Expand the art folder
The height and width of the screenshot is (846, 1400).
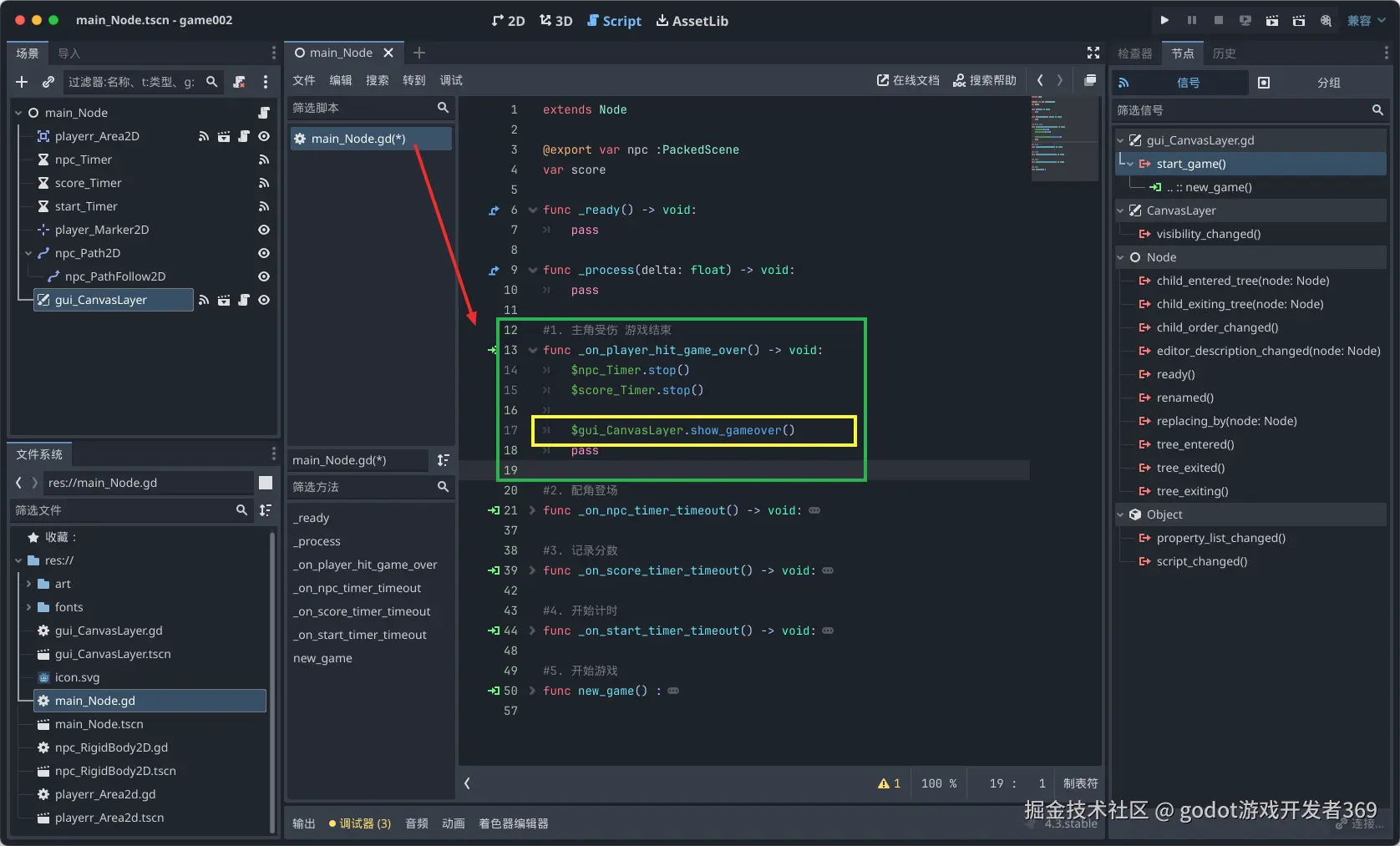[x=28, y=584]
